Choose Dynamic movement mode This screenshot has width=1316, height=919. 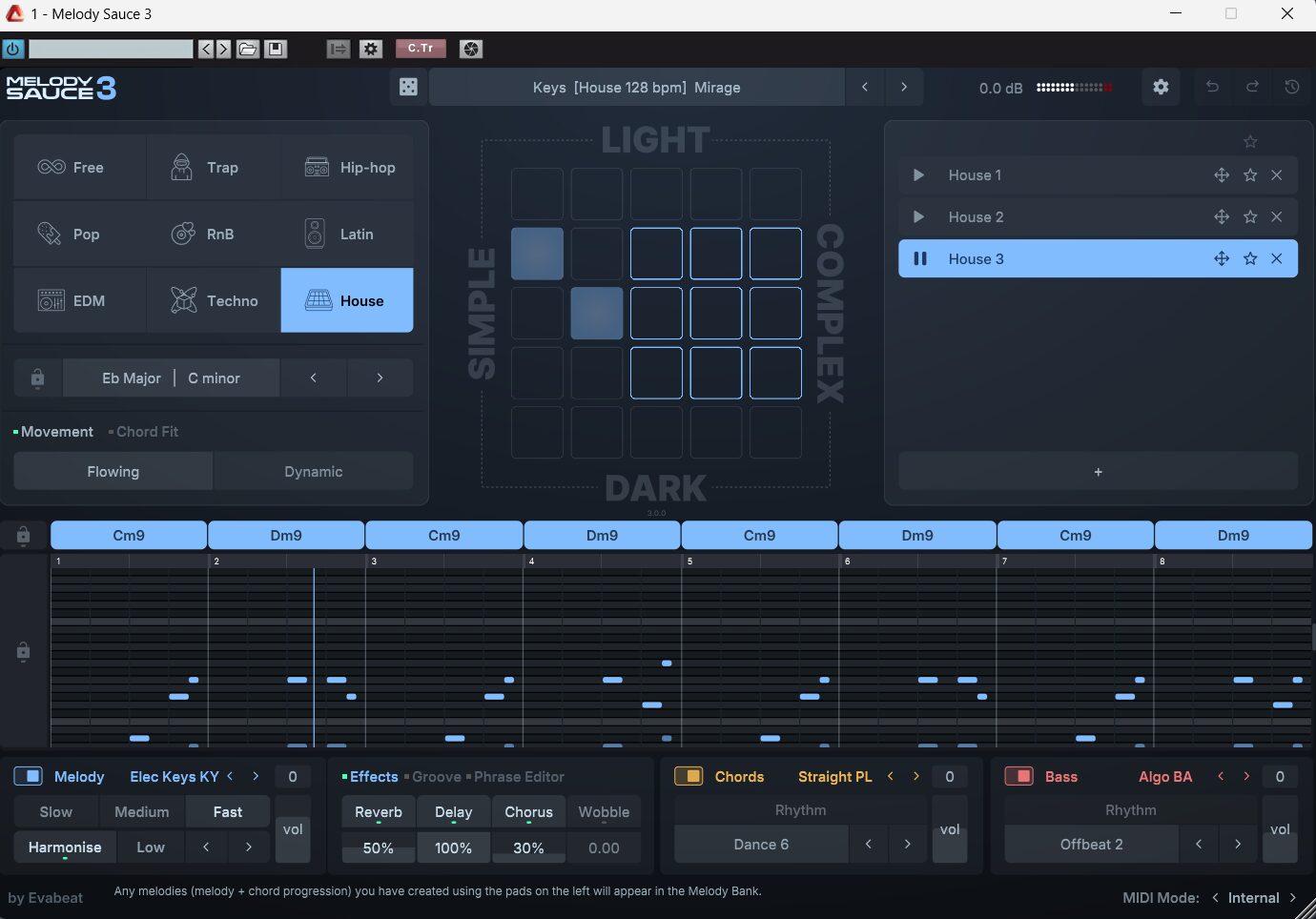tap(313, 472)
